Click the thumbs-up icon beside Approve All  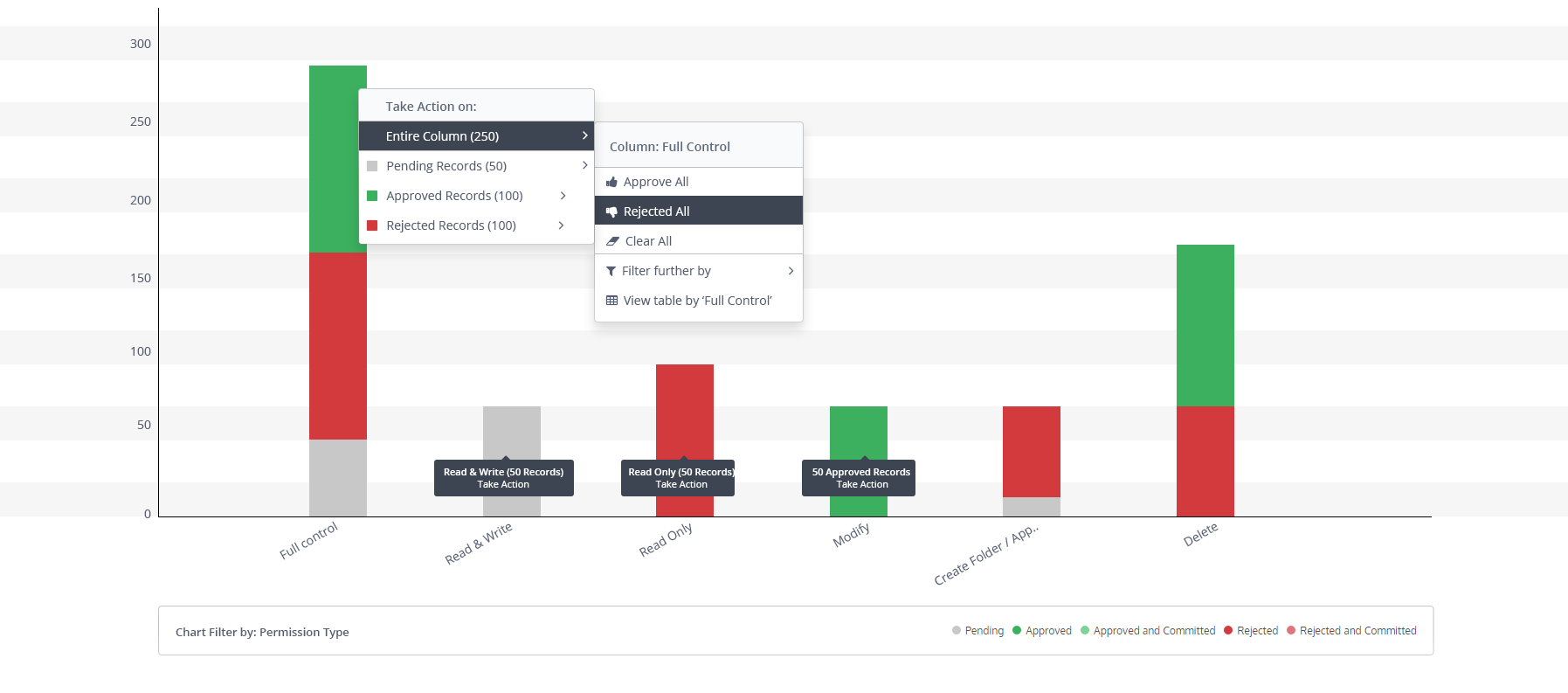point(611,182)
